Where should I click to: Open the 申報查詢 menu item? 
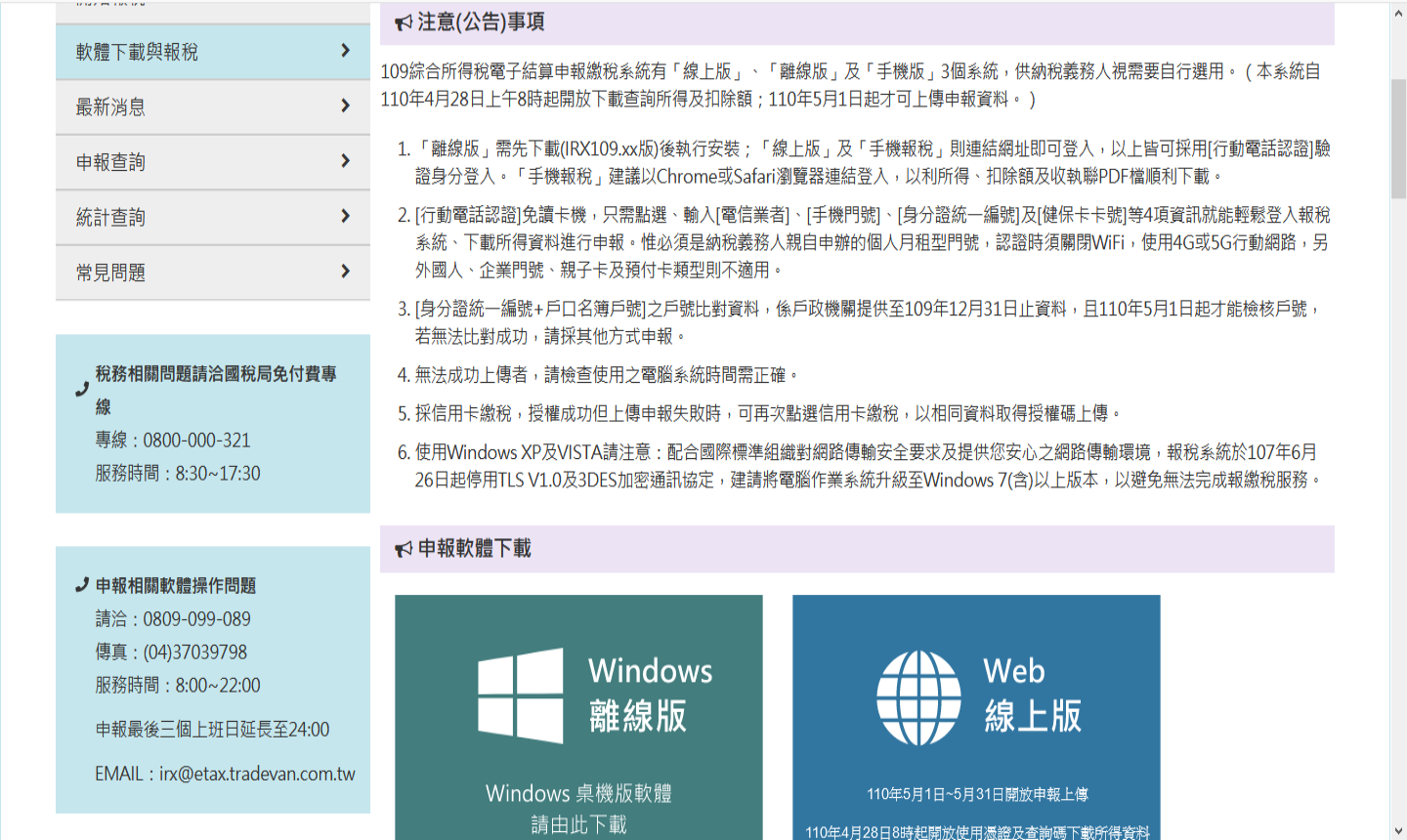(x=213, y=162)
